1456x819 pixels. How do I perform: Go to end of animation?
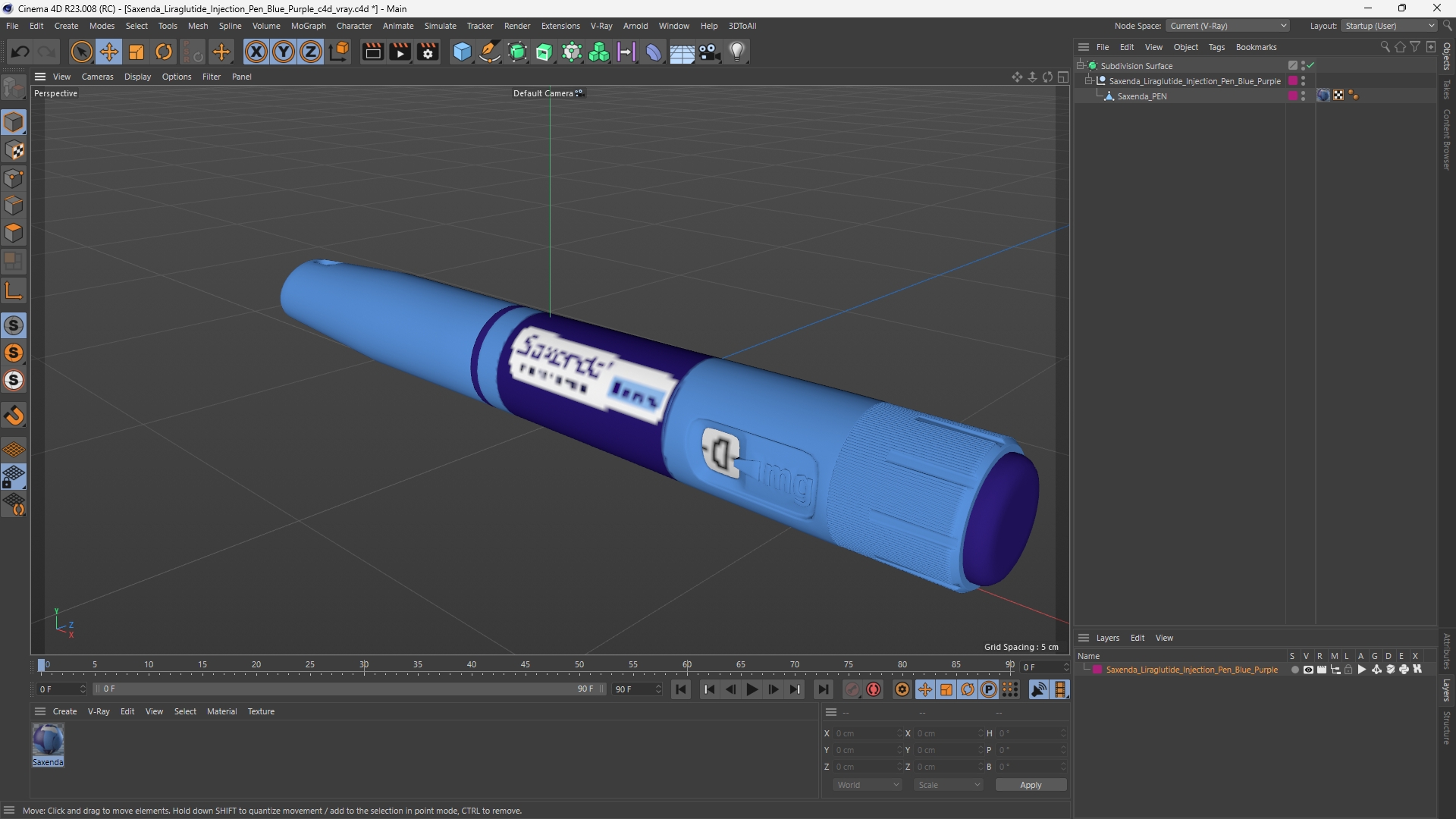point(823,689)
